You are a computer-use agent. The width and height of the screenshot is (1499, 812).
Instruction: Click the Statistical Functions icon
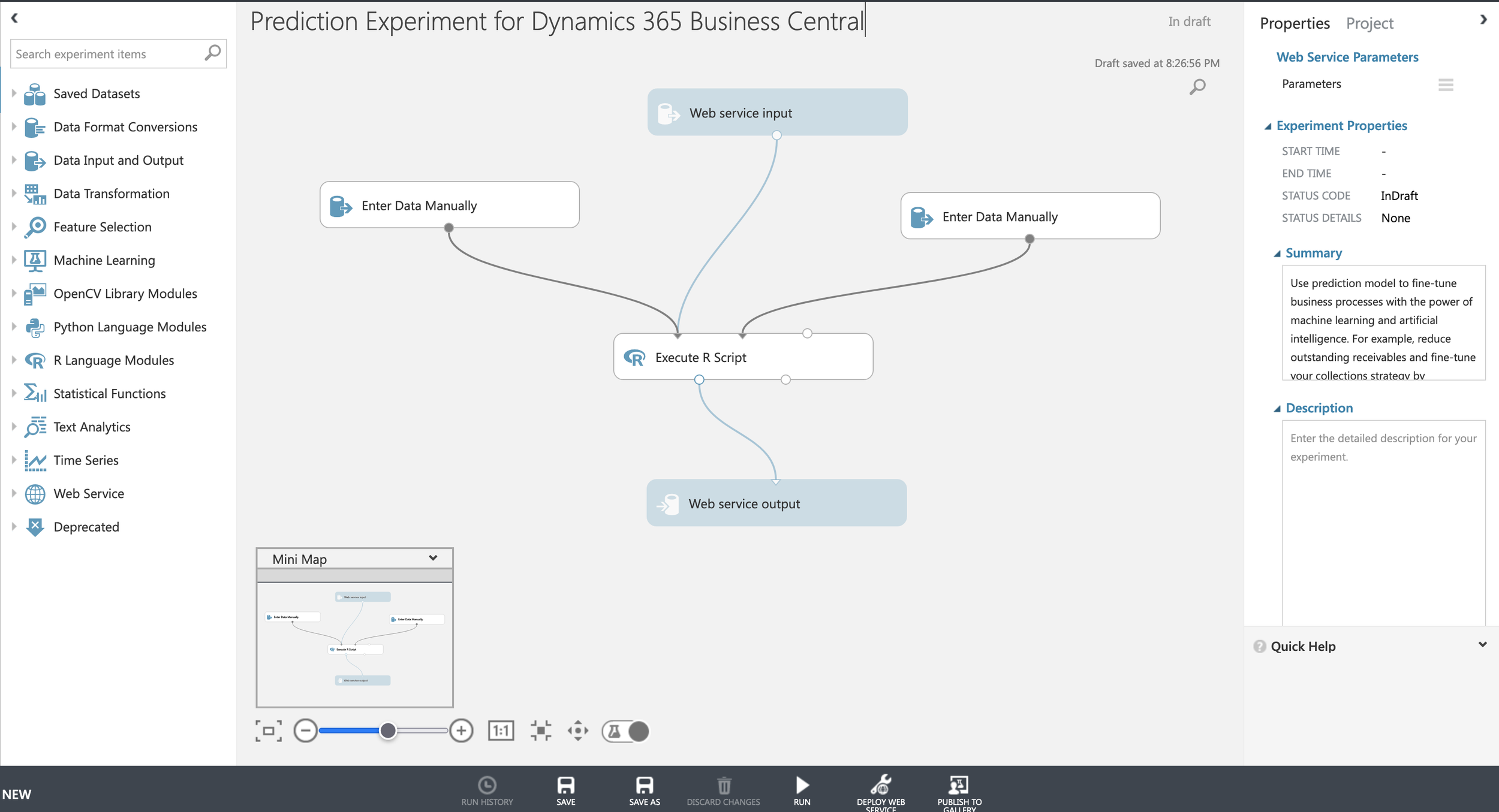[35, 394]
